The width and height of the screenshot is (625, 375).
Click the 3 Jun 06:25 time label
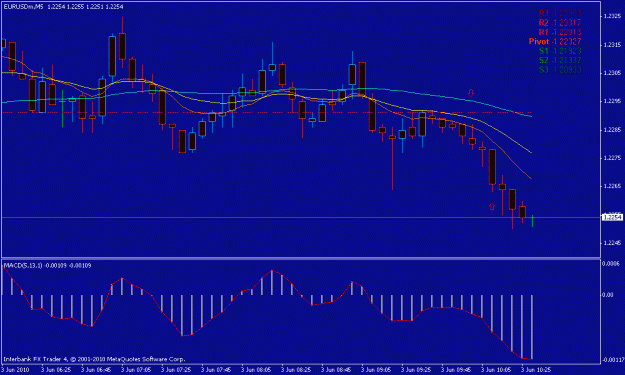coord(56,370)
